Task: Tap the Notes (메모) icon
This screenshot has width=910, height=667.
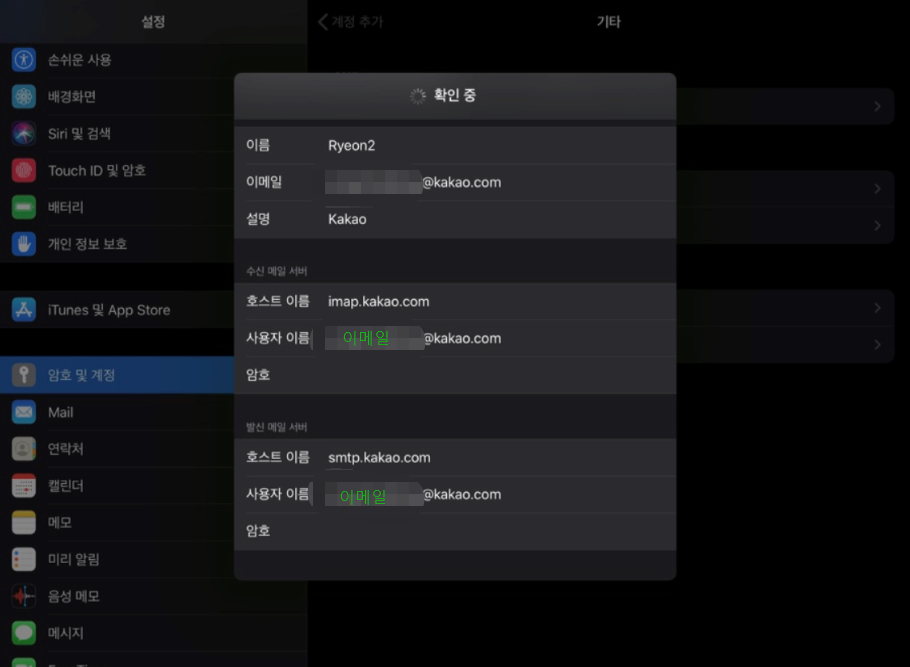Action: pyautogui.click(x=24, y=522)
